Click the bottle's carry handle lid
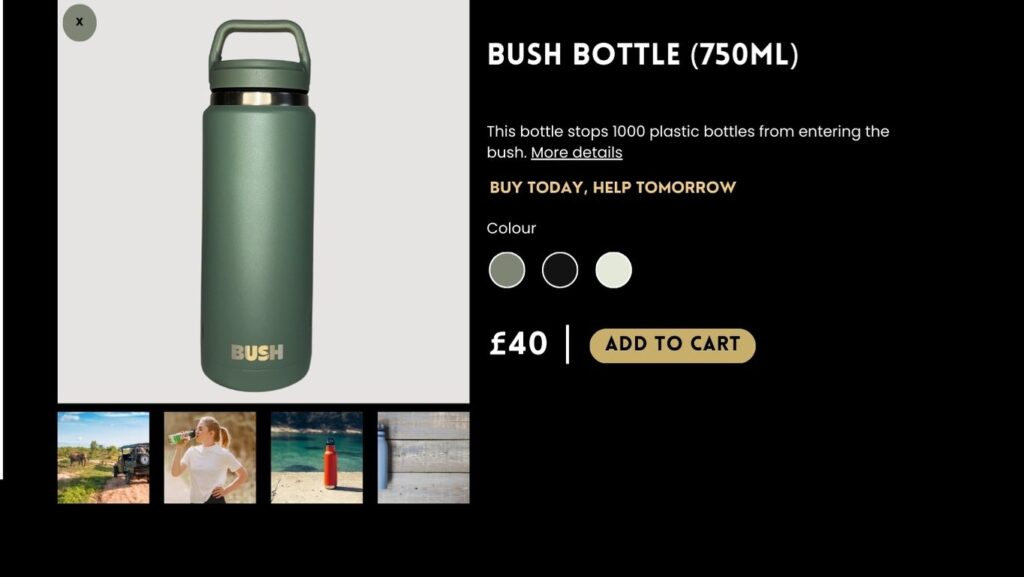 coord(259,55)
